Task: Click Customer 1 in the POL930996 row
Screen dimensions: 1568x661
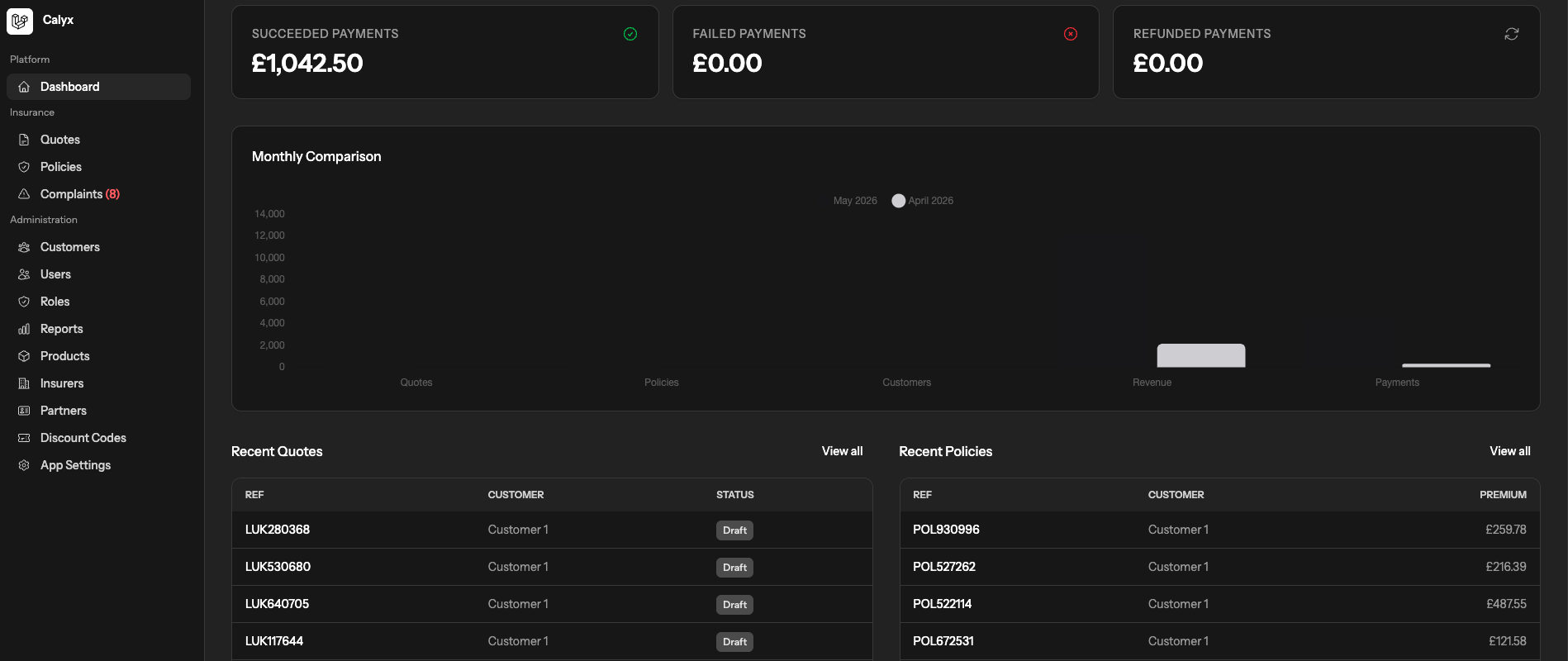Action: pos(1178,530)
